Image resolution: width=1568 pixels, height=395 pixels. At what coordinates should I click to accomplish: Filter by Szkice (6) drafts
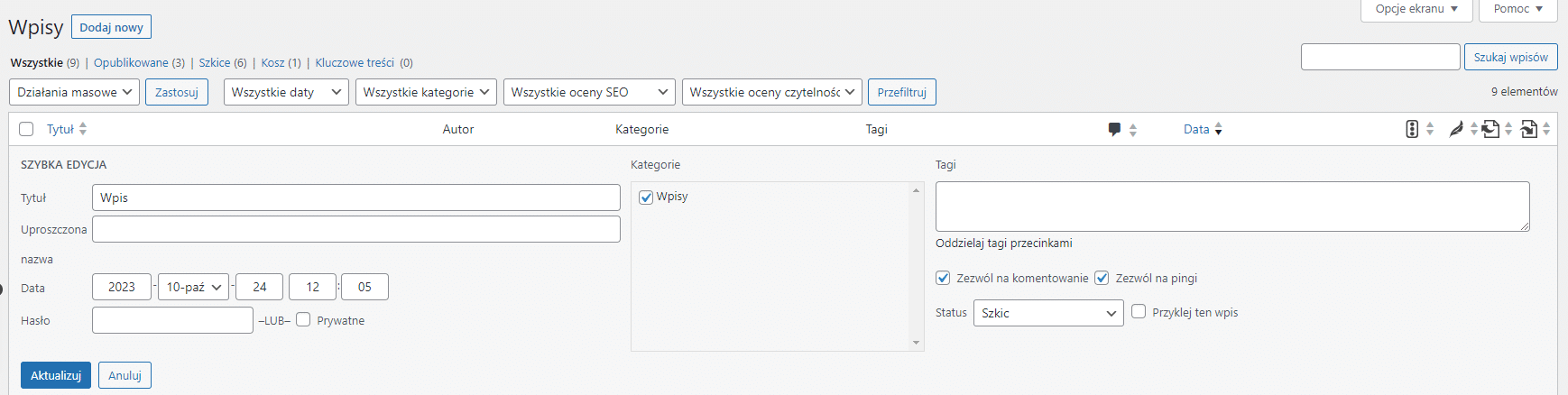coord(223,63)
